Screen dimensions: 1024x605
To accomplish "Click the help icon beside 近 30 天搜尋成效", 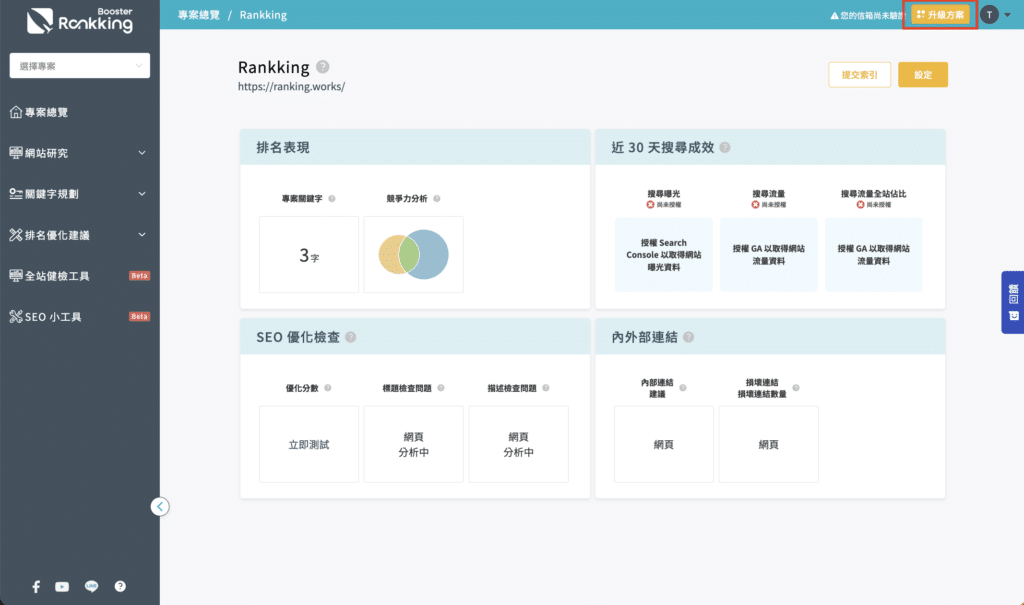I will point(724,147).
